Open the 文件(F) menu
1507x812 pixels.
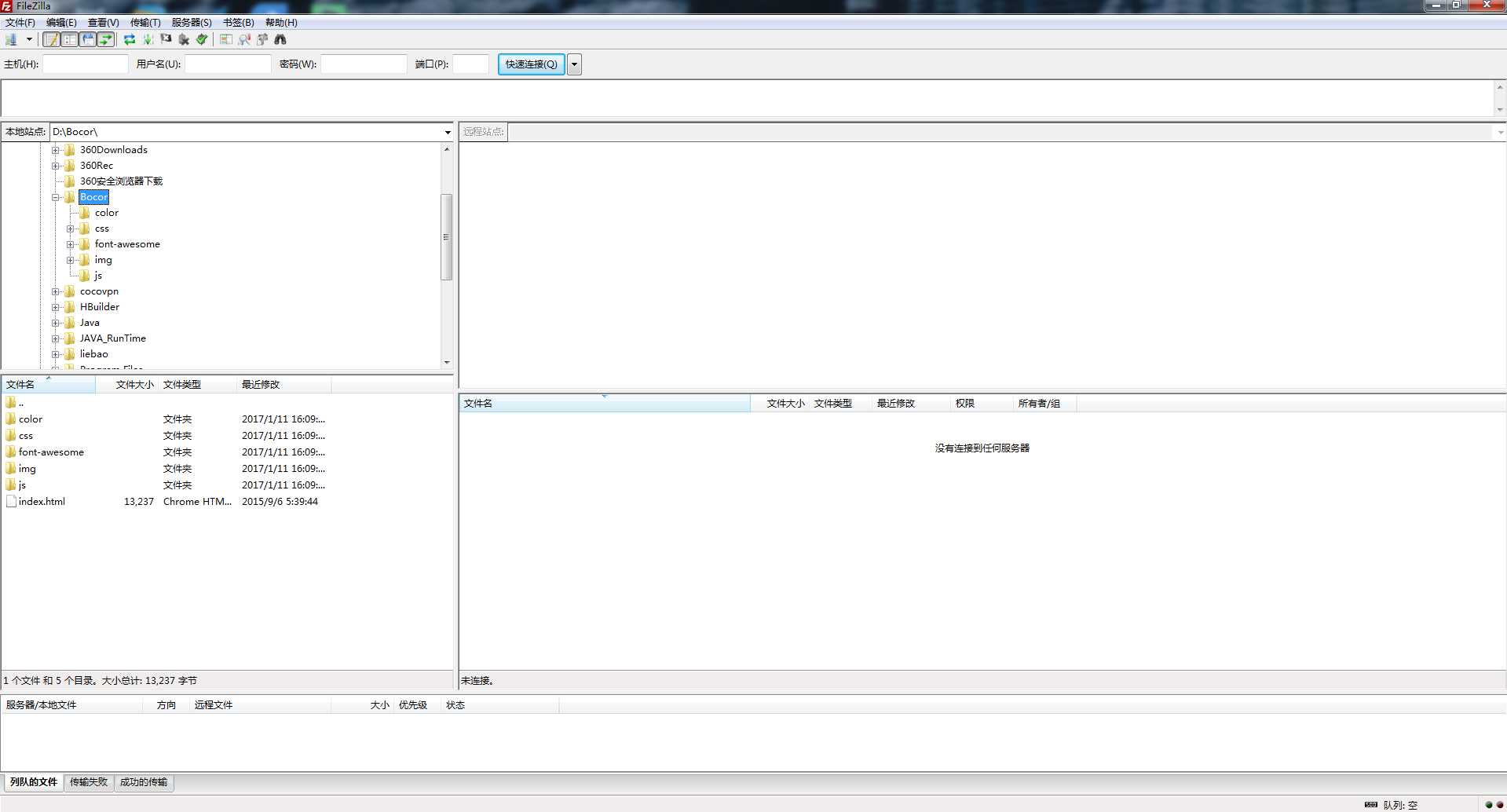[x=20, y=23]
